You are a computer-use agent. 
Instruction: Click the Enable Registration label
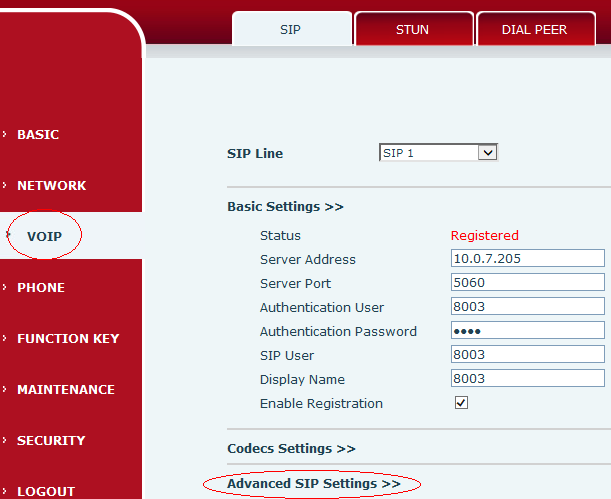coord(321,404)
